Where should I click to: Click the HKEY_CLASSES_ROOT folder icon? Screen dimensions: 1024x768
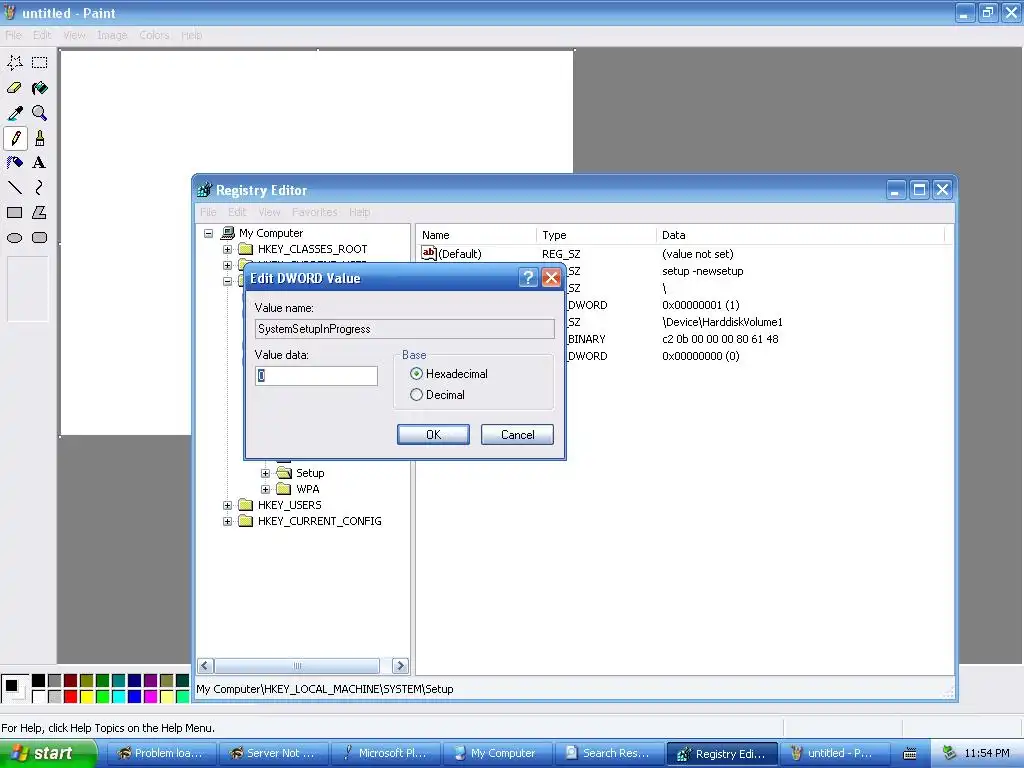click(246, 249)
